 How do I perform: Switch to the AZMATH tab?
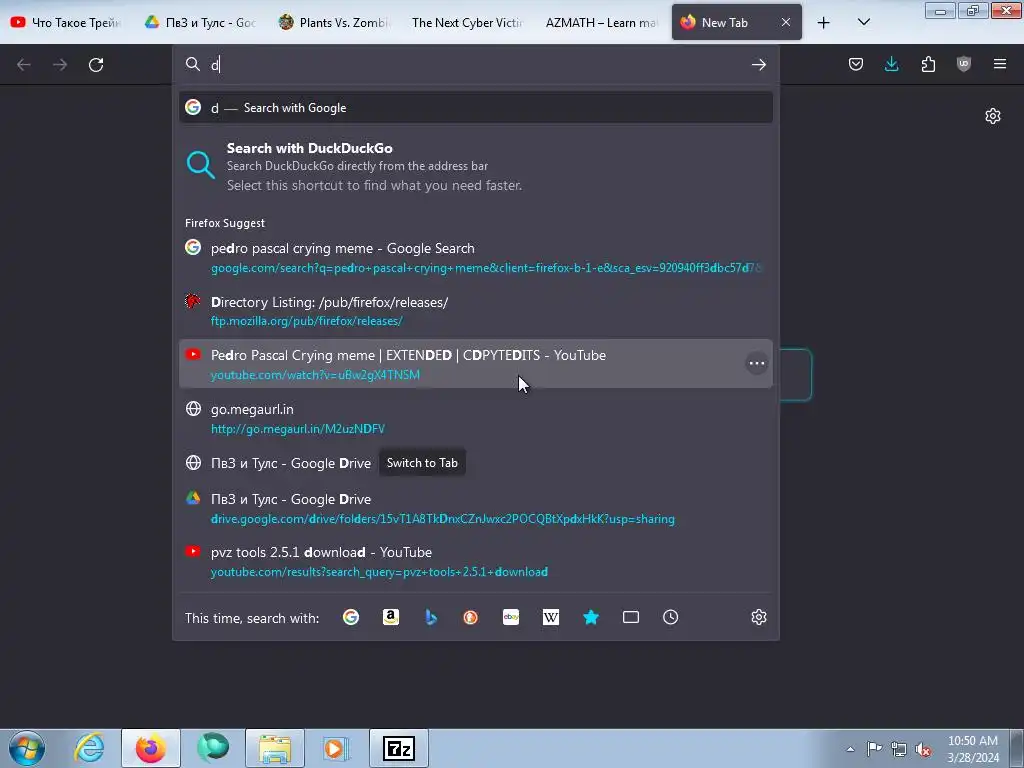click(x=601, y=23)
